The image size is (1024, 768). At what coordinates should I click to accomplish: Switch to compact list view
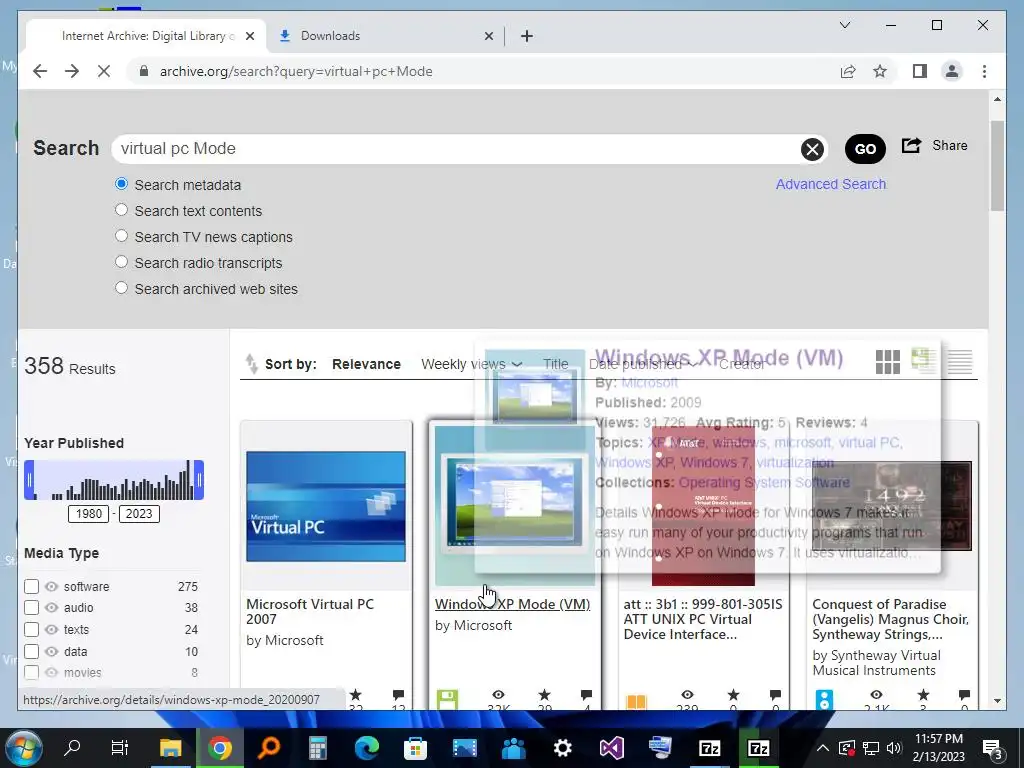[960, 361]
